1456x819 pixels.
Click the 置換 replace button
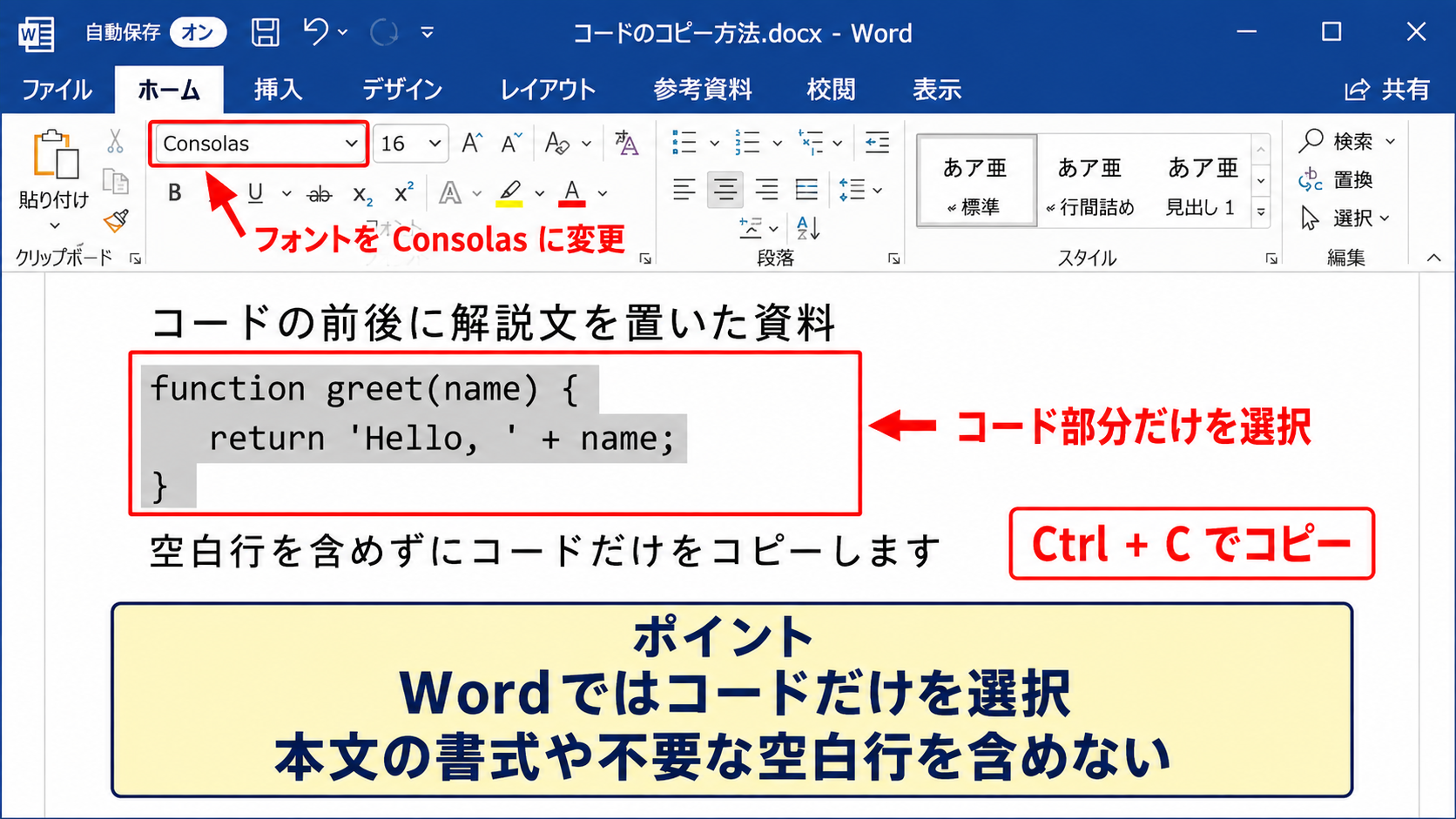tap(1336, 180)
